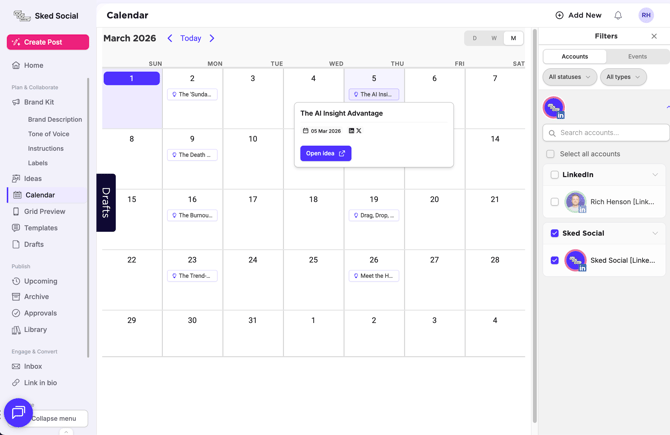Expand the collapse-menu chevron at the bottom

[x=66, y=432]
